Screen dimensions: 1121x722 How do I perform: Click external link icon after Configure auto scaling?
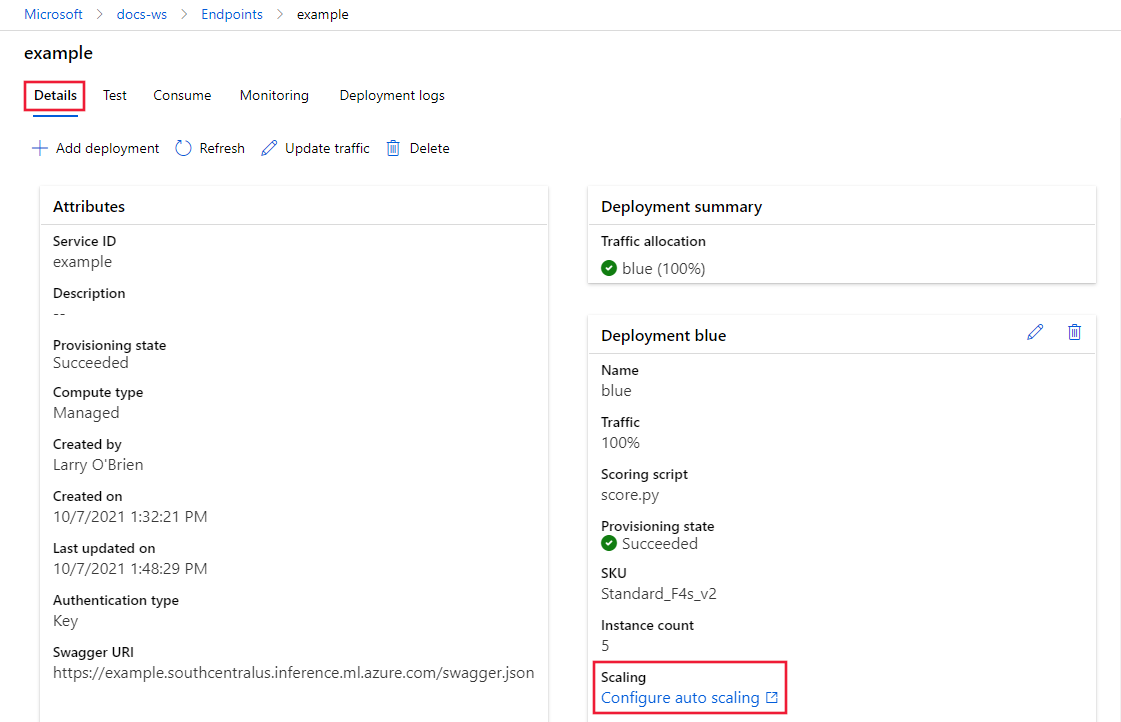[x=771, y=698]
